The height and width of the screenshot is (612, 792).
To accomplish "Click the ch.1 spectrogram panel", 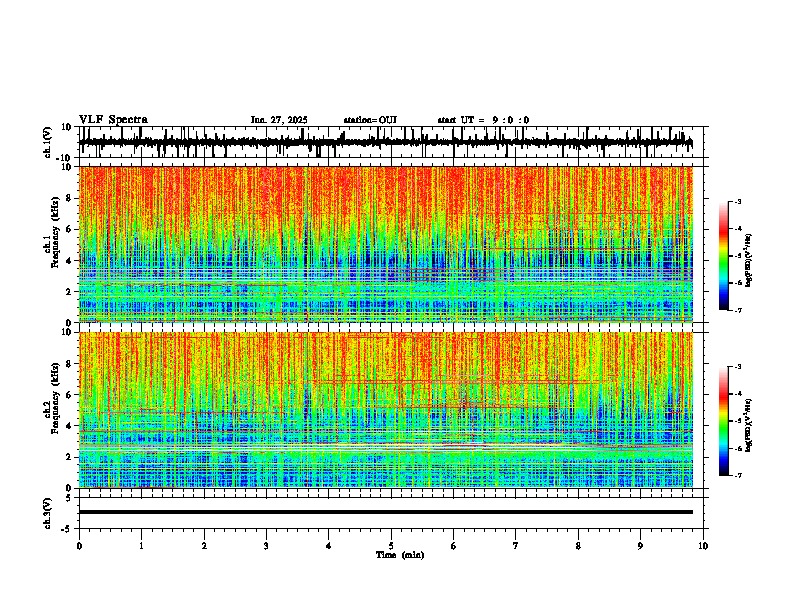I will (385, 244).
